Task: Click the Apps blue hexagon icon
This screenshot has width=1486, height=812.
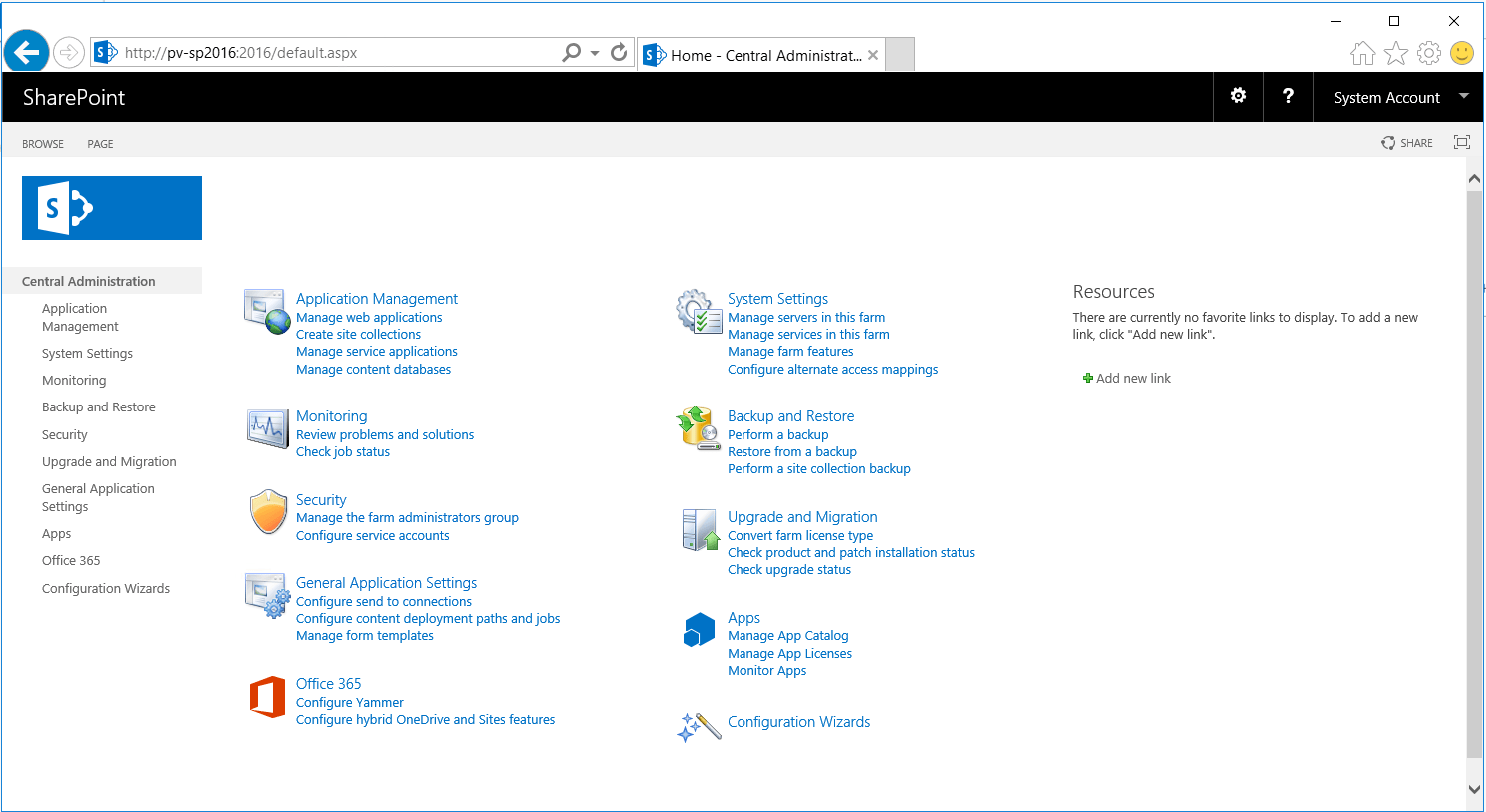Action: (x=700, y=629)
